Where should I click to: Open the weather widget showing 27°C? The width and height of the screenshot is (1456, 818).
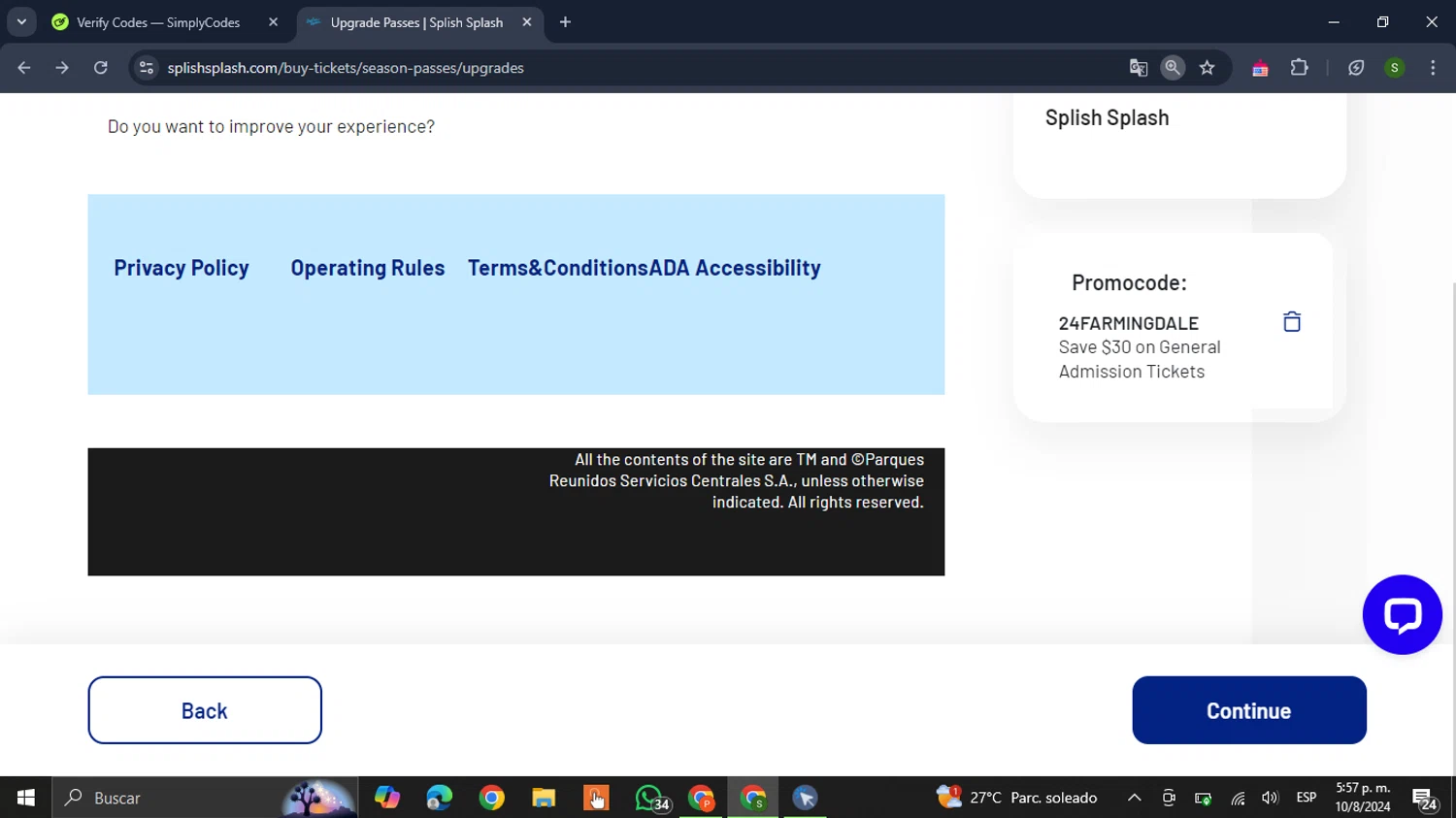click(x=1016, y=798)
